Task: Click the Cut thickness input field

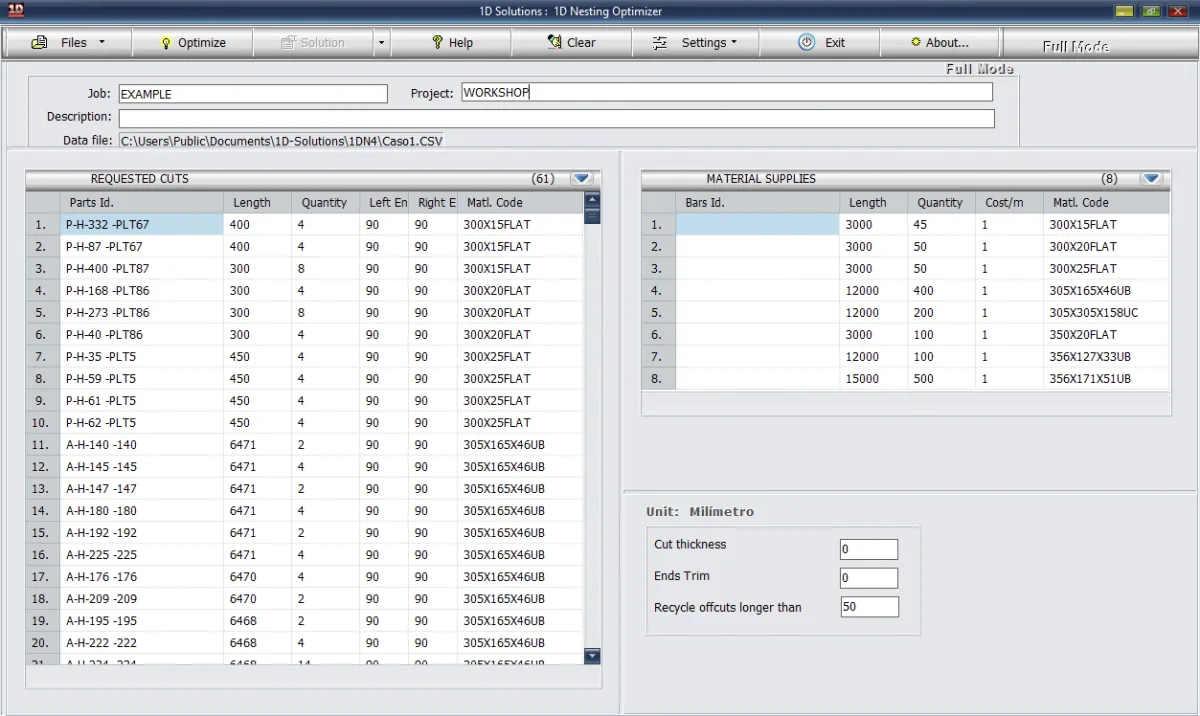Action: click(869, 549)
